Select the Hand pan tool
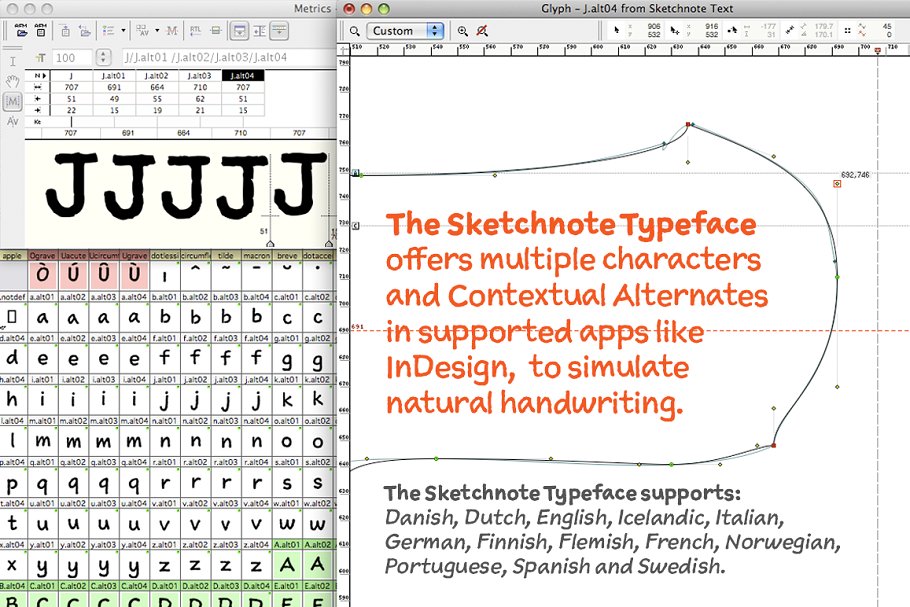 point(12,81)
